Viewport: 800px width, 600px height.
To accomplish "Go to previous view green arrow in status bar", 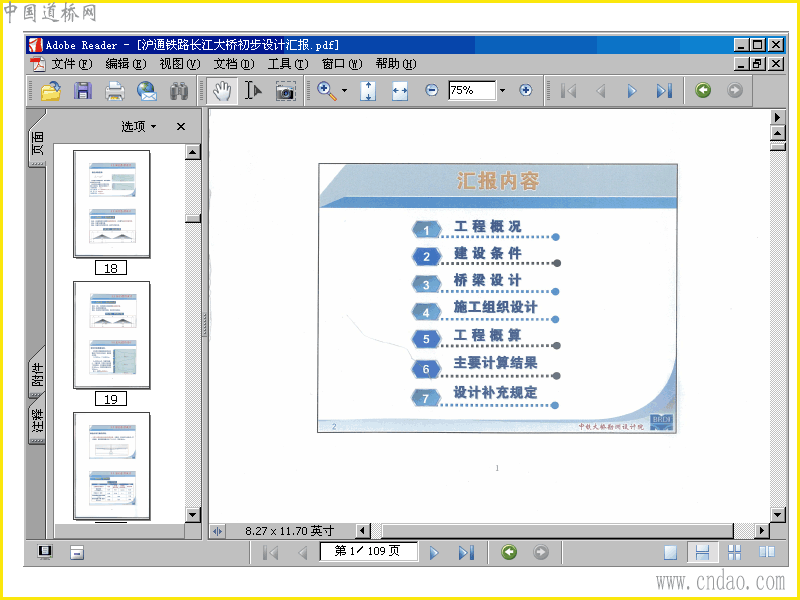I will pos(509,552).
